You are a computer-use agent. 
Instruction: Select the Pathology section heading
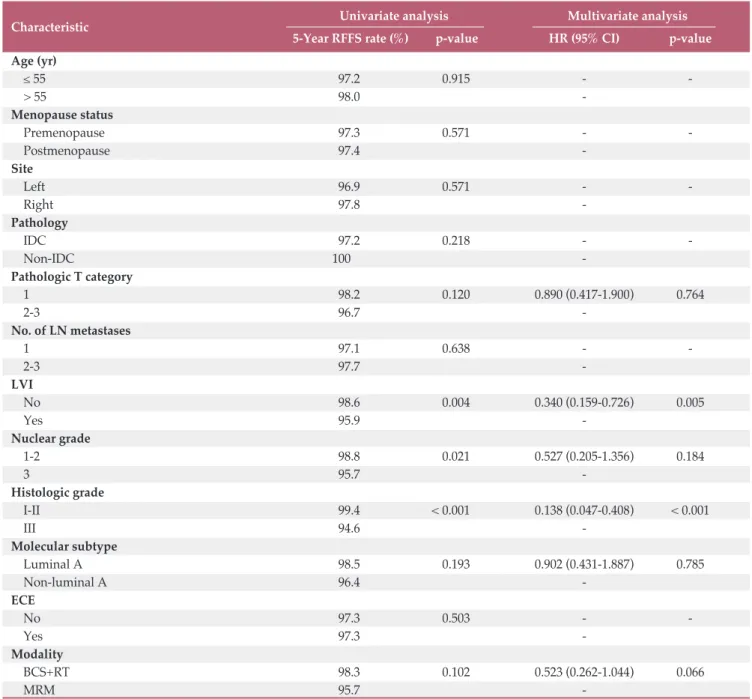(x=39, y=223)
